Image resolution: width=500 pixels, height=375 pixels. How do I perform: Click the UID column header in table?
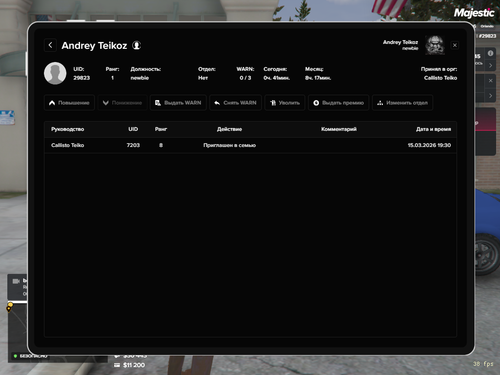[x=133, y=129]
